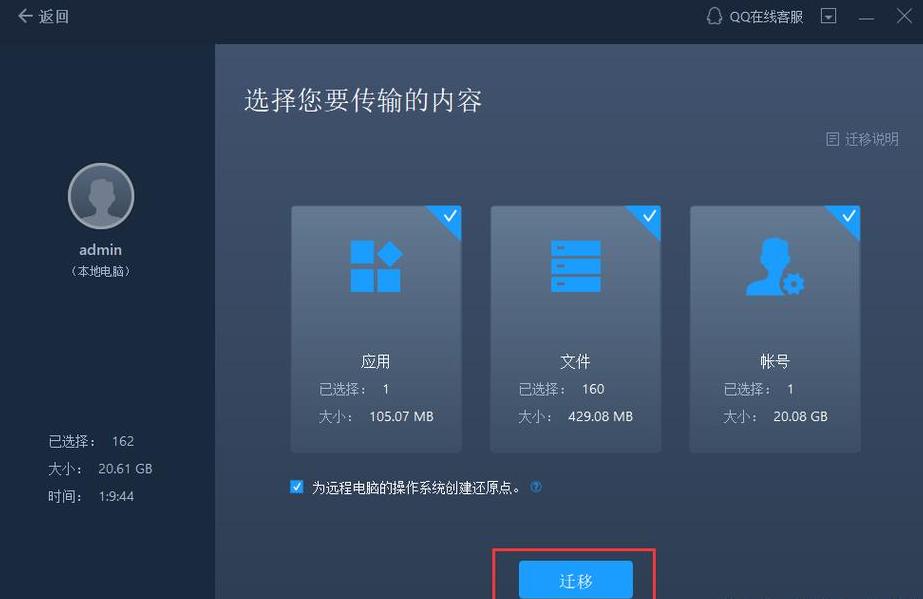Screen dimensions: 923x599
Task: Toggle the 帐号 card checkmark
Action: pos(848,217)
